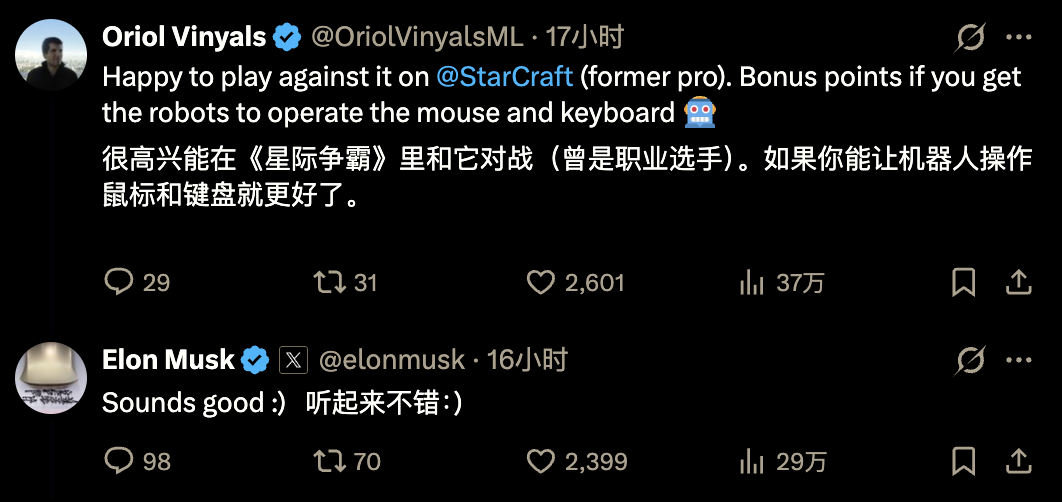Bookmark Elon Musk's reply

963,461
